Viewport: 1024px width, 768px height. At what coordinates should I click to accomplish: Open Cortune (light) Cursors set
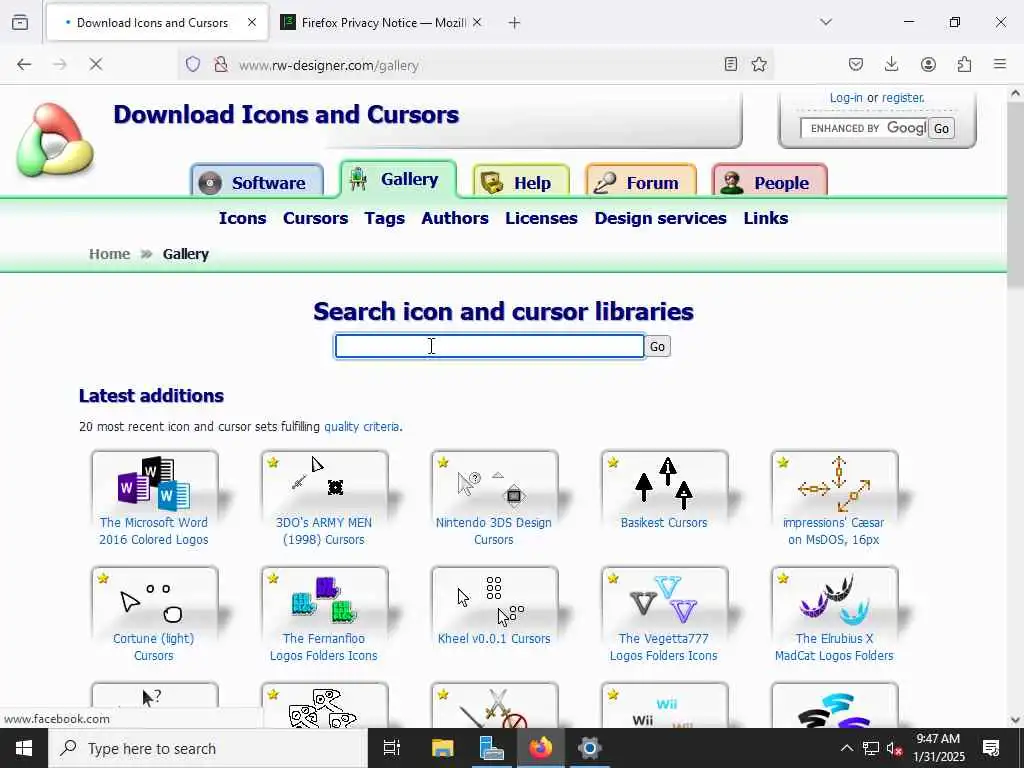[154, 615]
